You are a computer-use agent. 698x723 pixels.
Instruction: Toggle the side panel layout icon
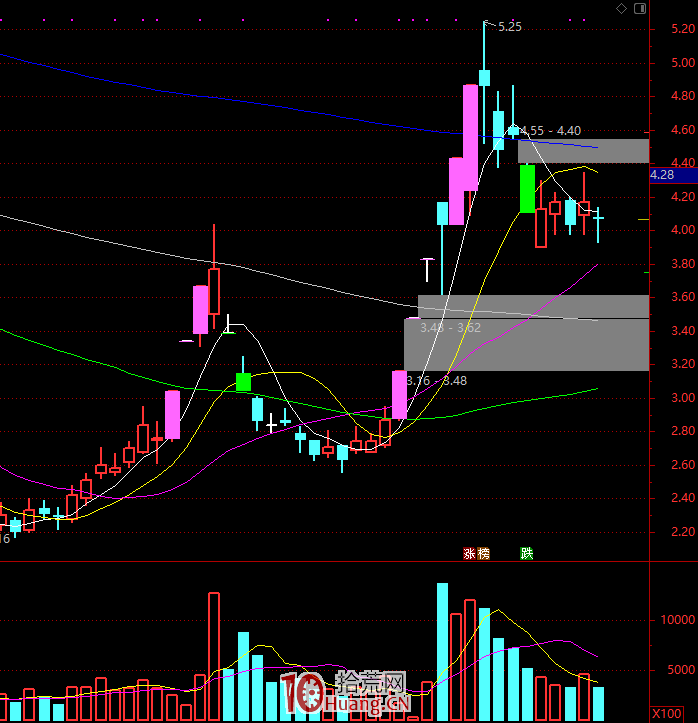click(640, 8)
